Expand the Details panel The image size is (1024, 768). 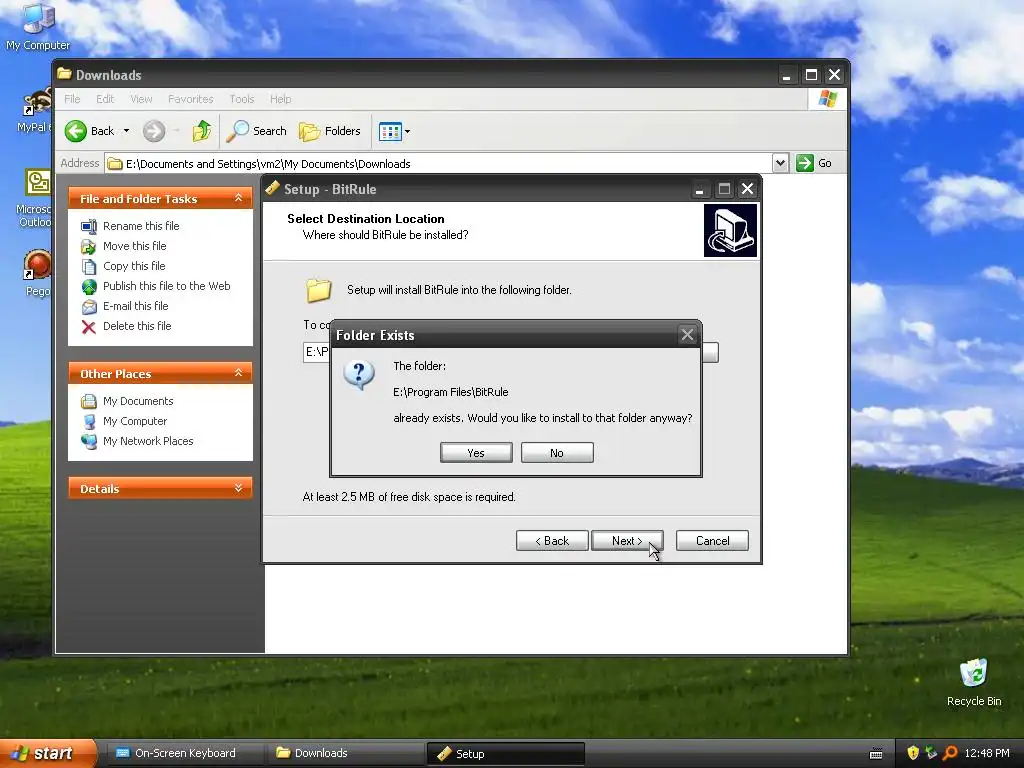[x=238, y=488]
